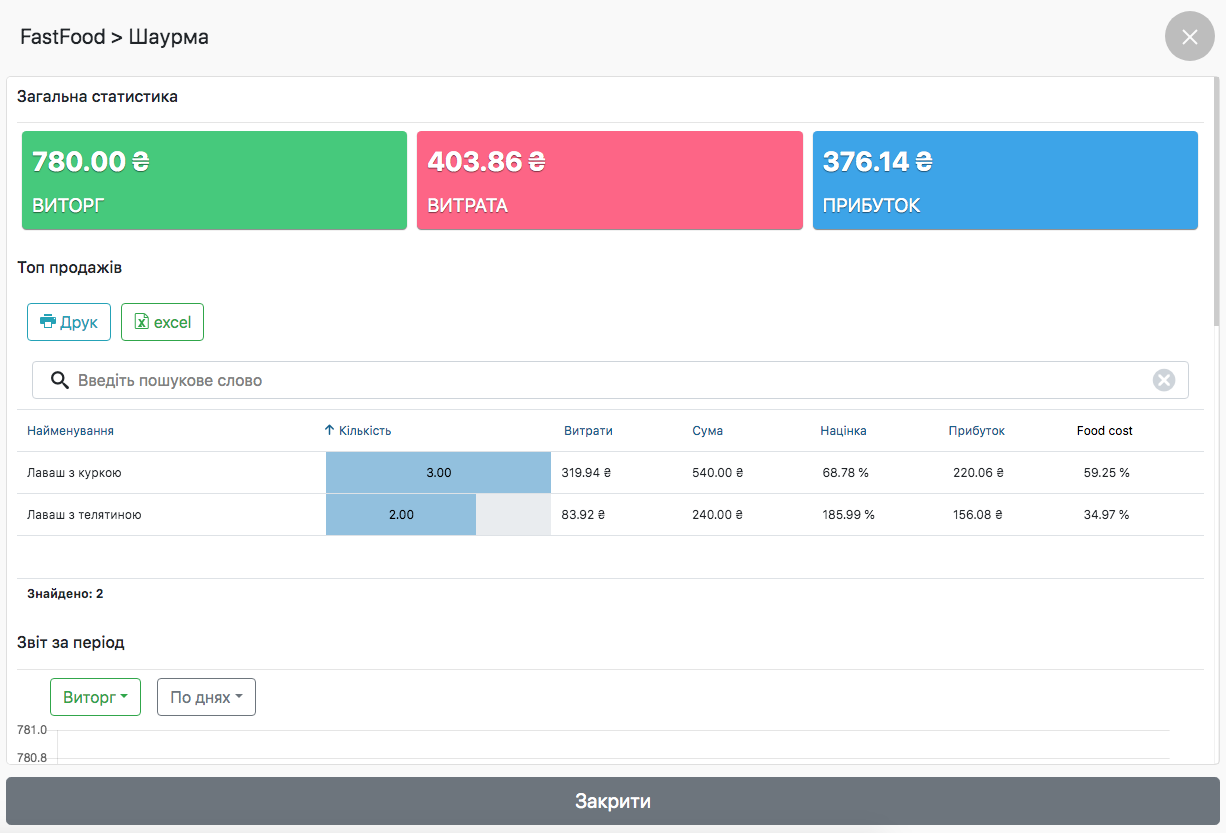The width and height of the screenshot is (1226, 833).
Task: Click the X close icon at top right
Action: pyautogui.click(x=1189, y=37)
